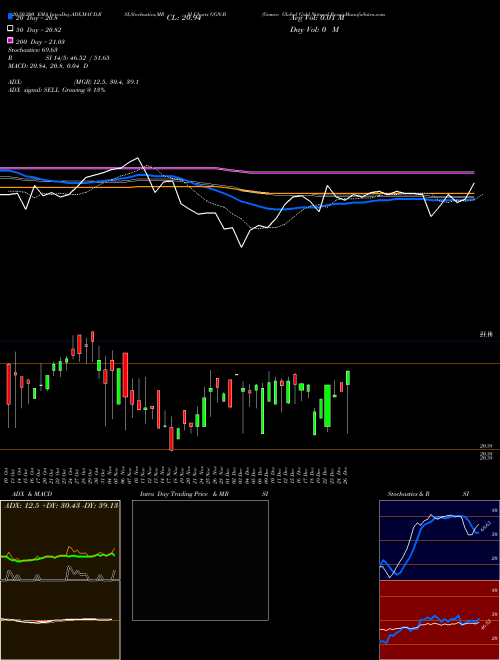Select the '20 Day = 20.8' legend label
This screenshot has width=500, height=660.
(36, 18)
